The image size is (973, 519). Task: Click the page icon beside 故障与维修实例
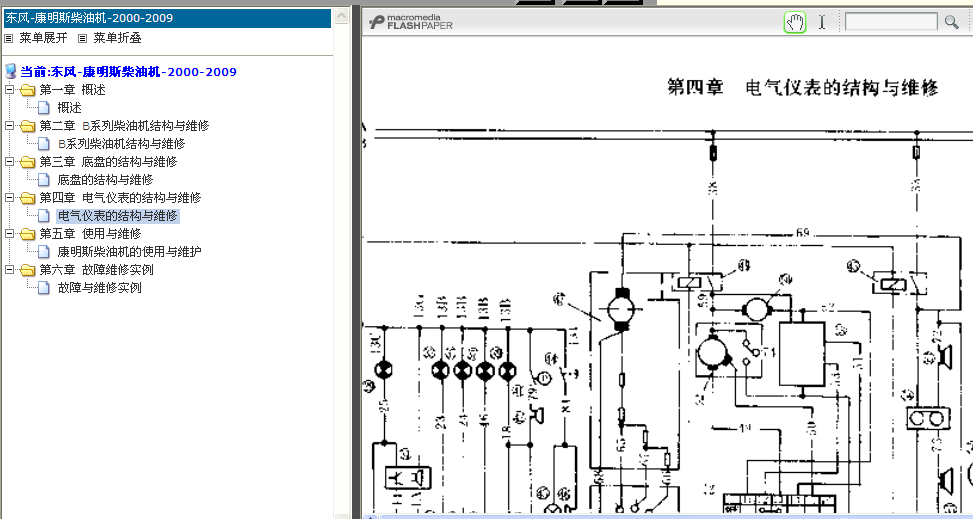coord(43,288)
